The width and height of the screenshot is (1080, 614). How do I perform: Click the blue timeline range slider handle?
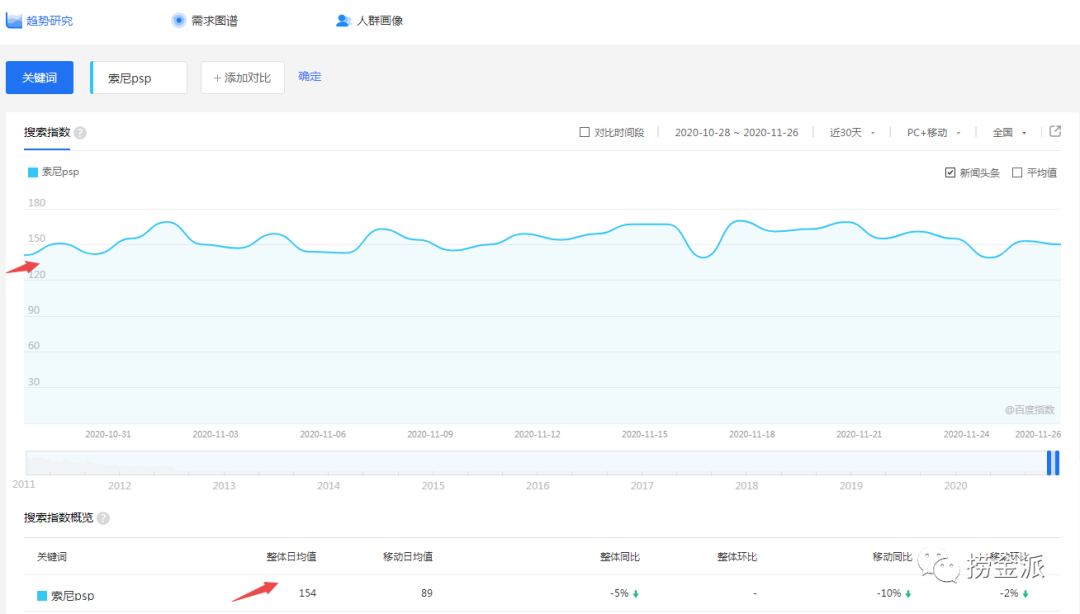1053,462
